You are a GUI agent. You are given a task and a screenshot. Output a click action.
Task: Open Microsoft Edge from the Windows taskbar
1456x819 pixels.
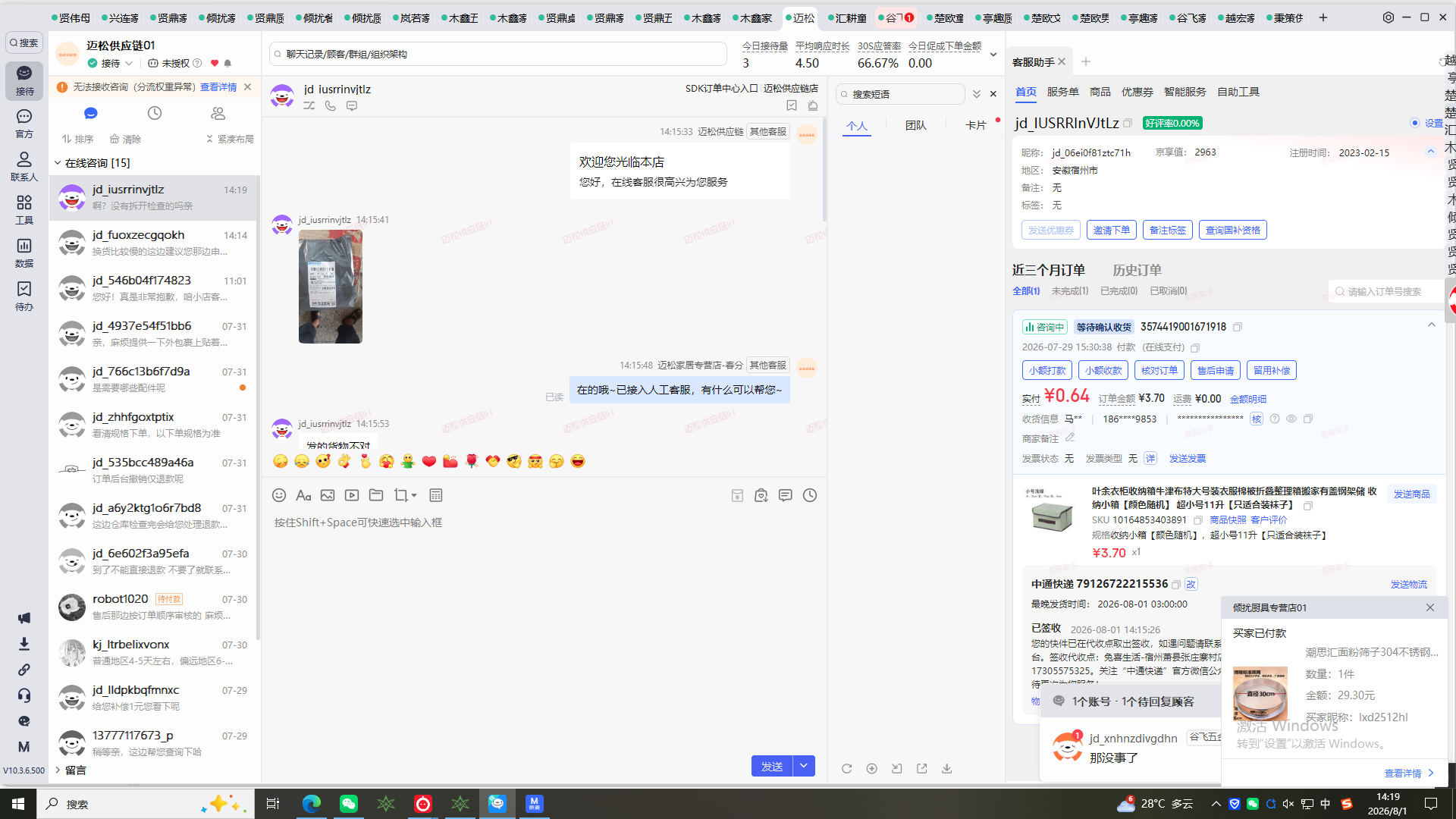[311, 804]
